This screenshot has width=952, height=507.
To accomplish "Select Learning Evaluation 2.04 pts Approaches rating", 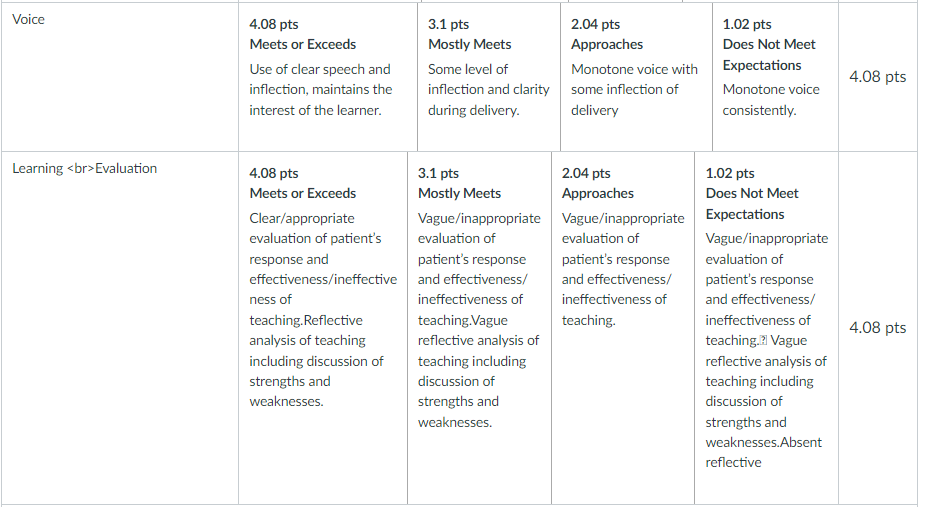I will pos(623,328).
